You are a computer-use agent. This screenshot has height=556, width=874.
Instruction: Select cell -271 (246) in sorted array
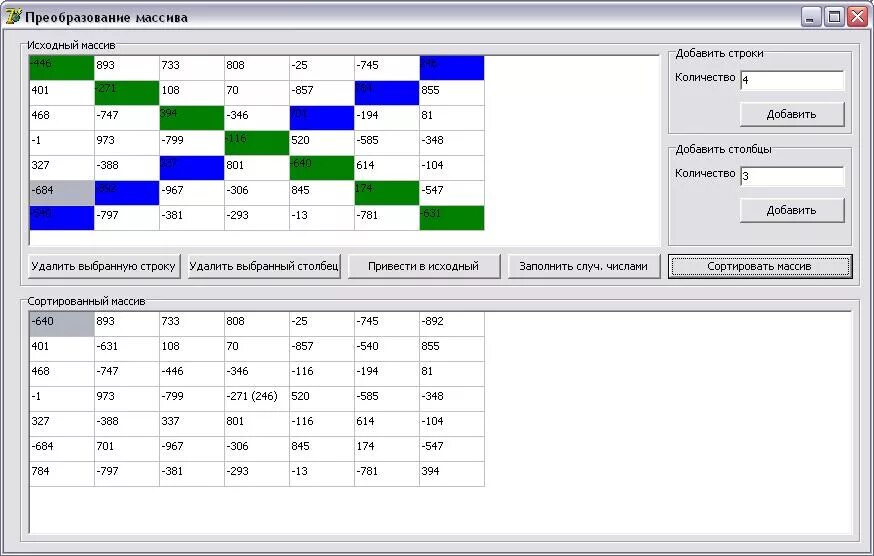(257, 399)
